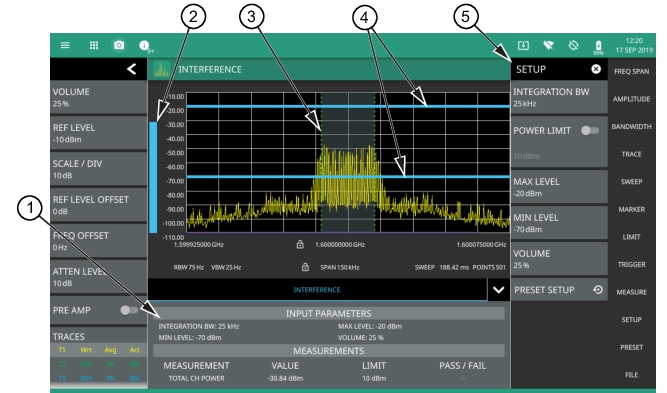This screenshot has width=667, height=393.
Task: Open the hamburger menu icon
Action: pos(65,45)
